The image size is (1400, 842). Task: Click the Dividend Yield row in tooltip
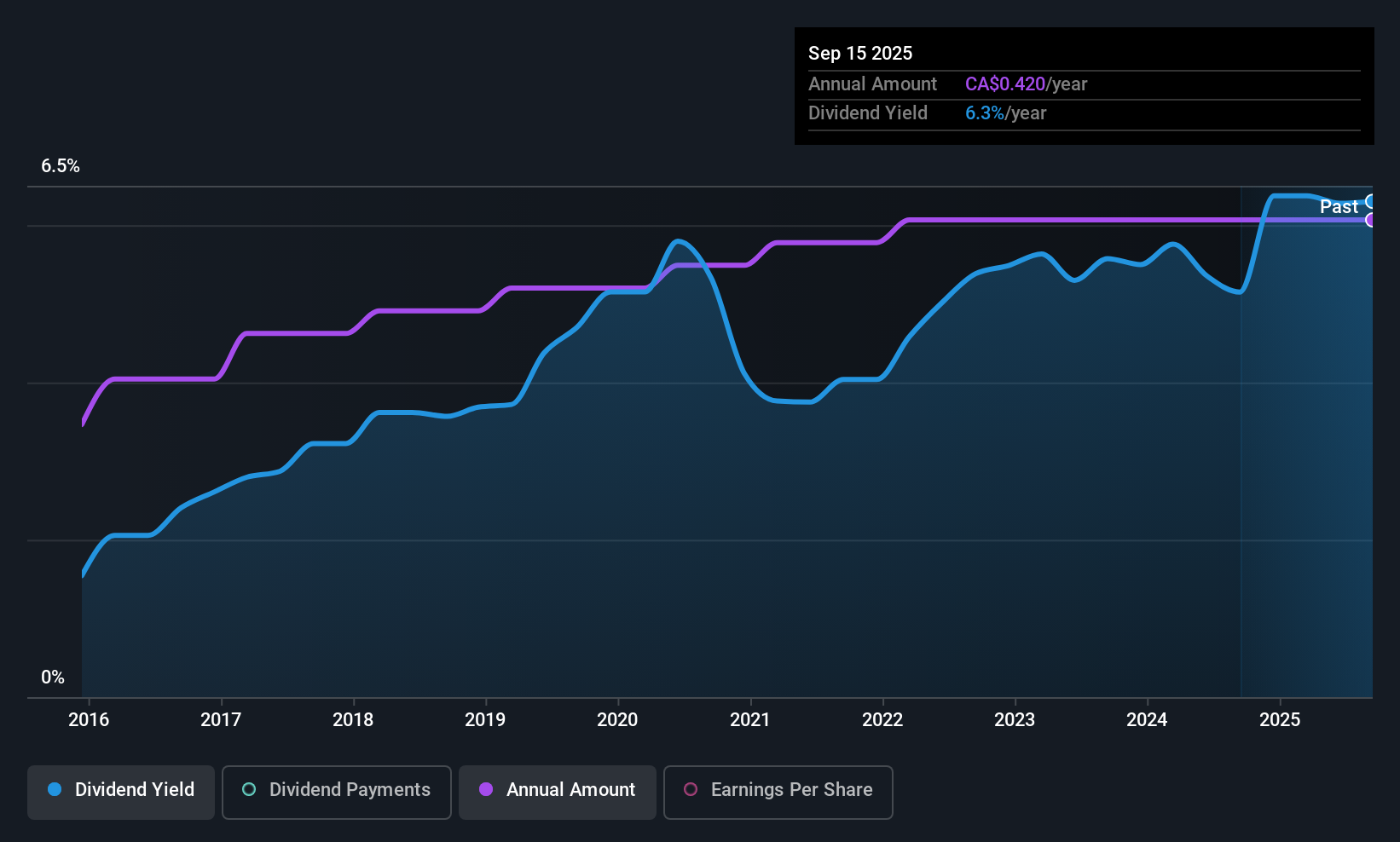[867, 112]
